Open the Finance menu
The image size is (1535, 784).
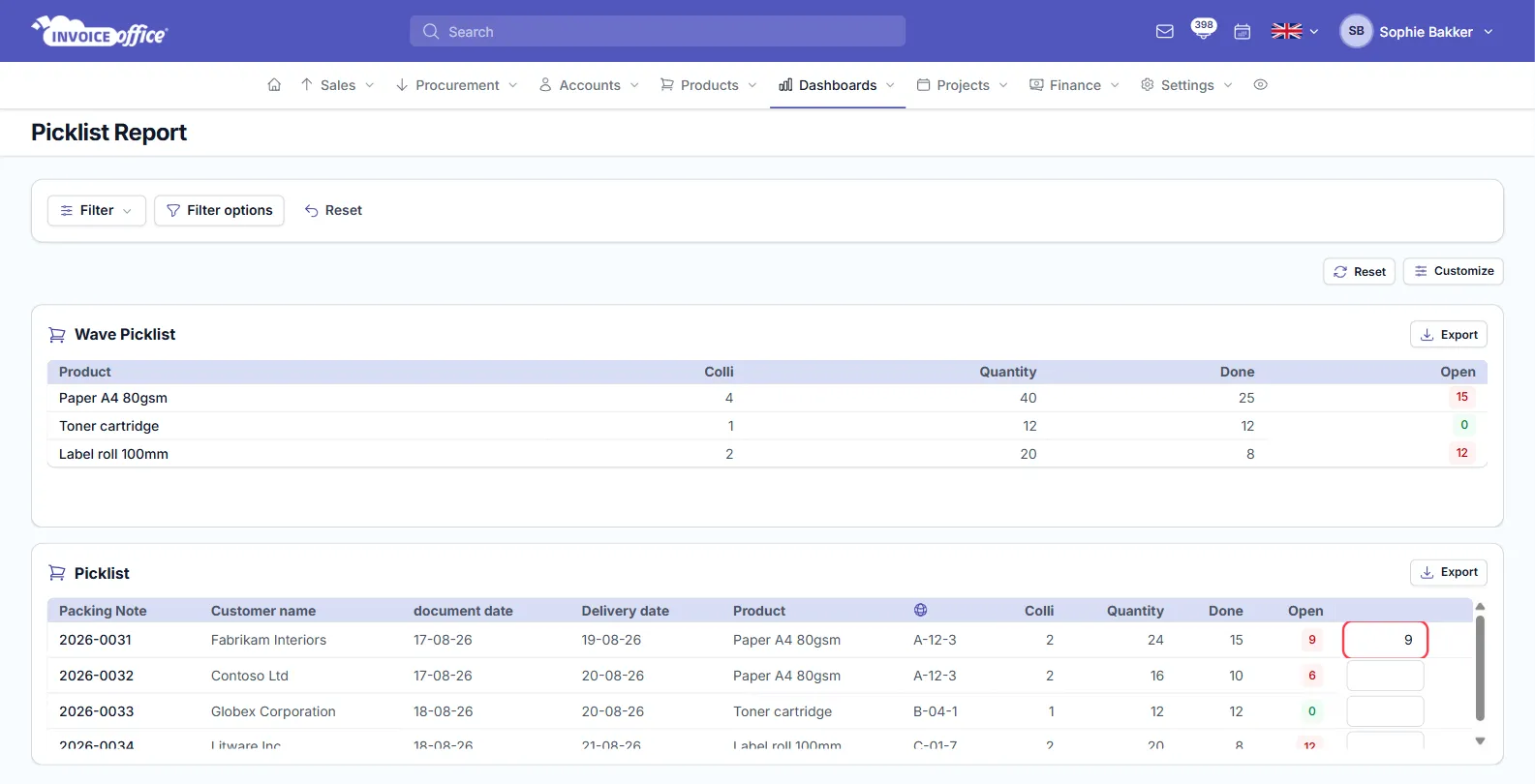pos(1075,85)
